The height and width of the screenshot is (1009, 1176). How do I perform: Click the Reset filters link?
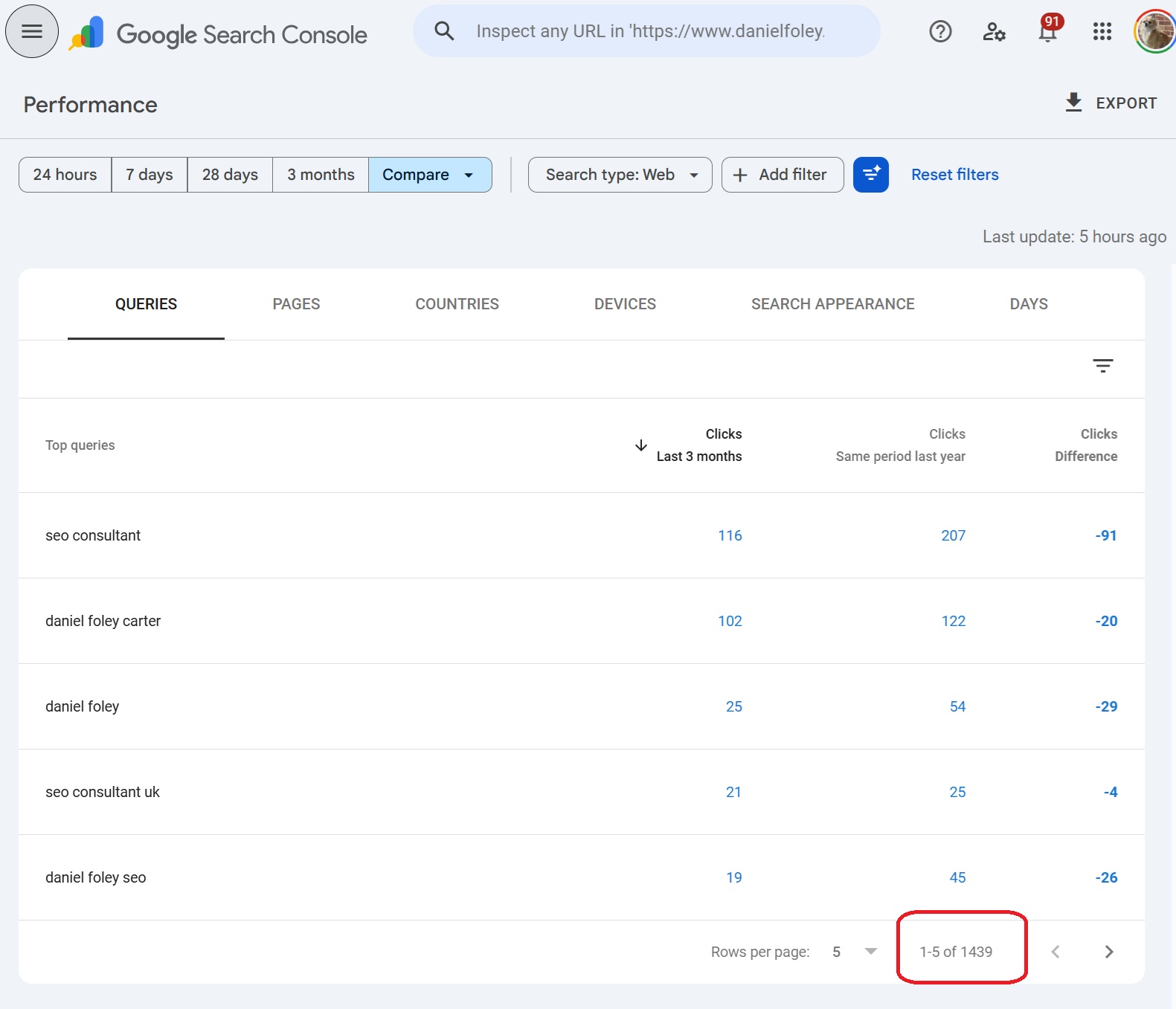pyautogui.click(x=955, y=175)
